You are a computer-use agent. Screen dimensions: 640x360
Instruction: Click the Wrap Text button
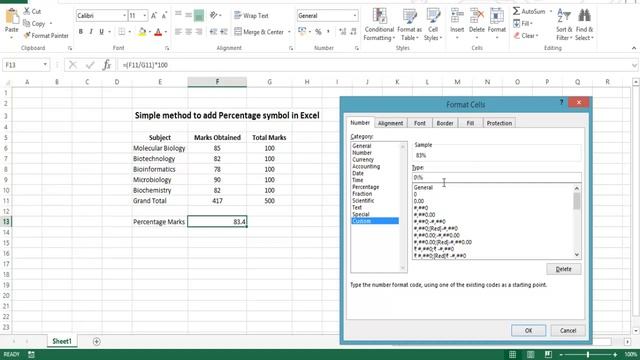click(251, 16)
